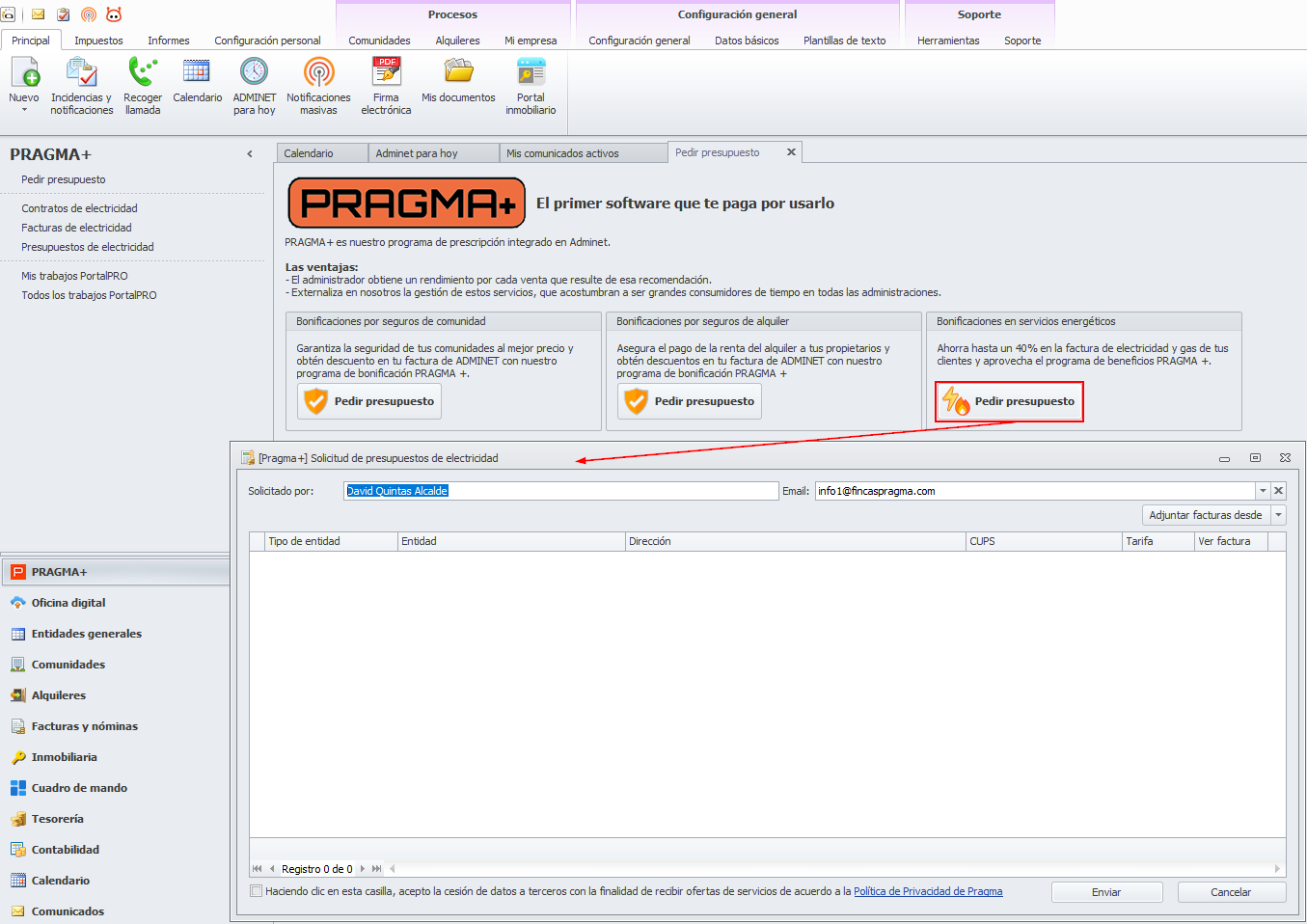Open Adjuntar facturas desde dropdown arrow

click(1279, 515)
